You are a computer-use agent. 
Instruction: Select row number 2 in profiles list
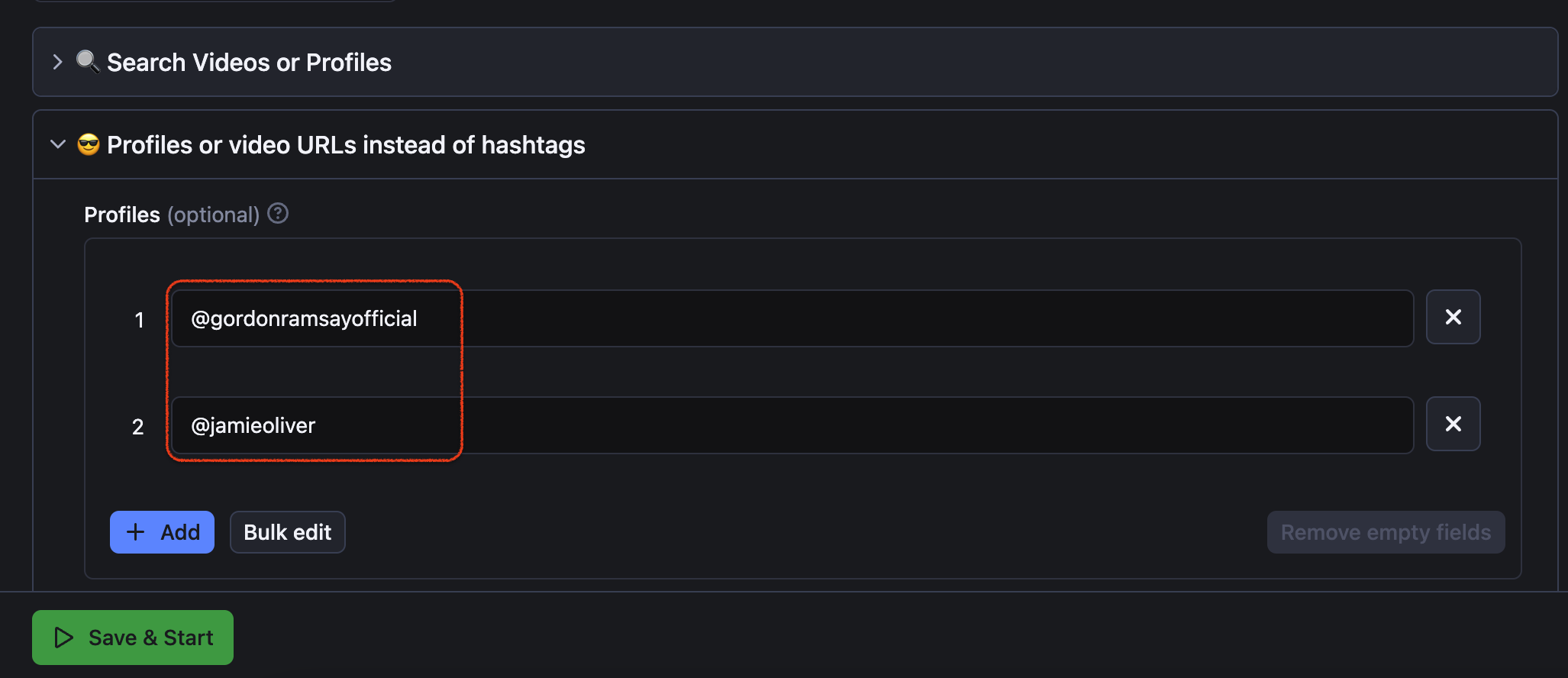(x=138, y=427)
